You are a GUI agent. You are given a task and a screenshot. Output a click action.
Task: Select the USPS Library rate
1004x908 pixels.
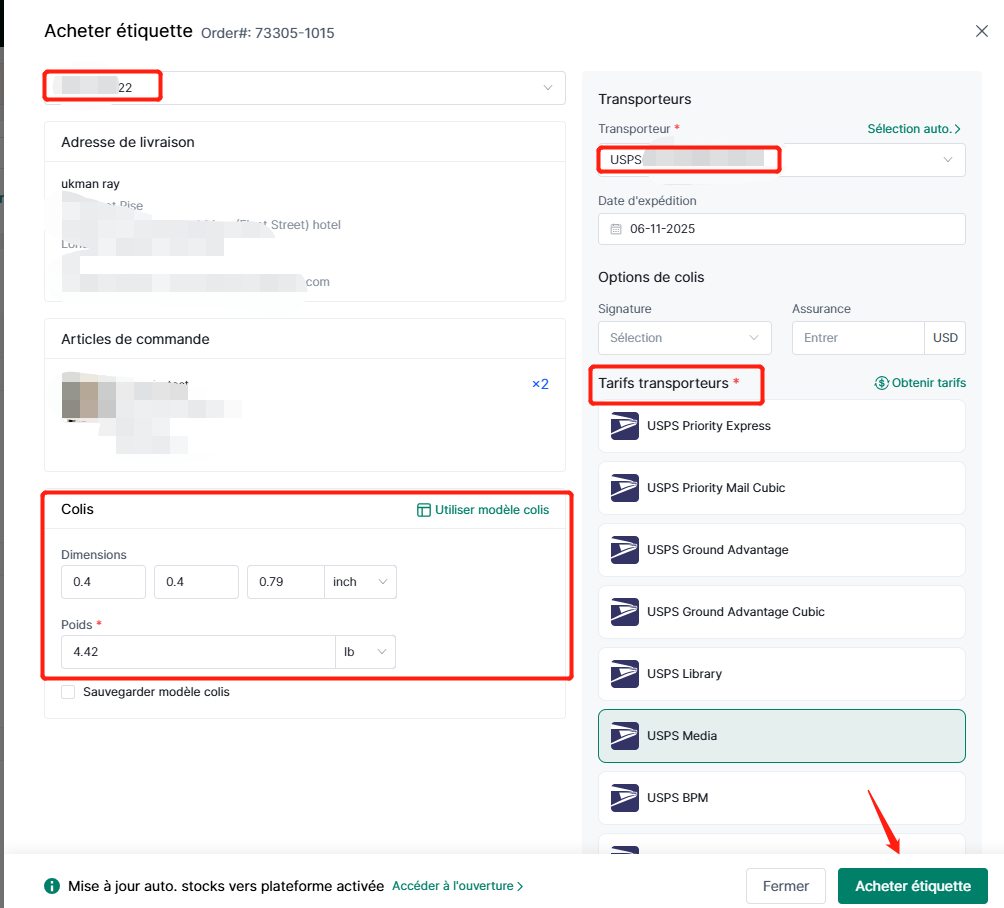(781, 674)
